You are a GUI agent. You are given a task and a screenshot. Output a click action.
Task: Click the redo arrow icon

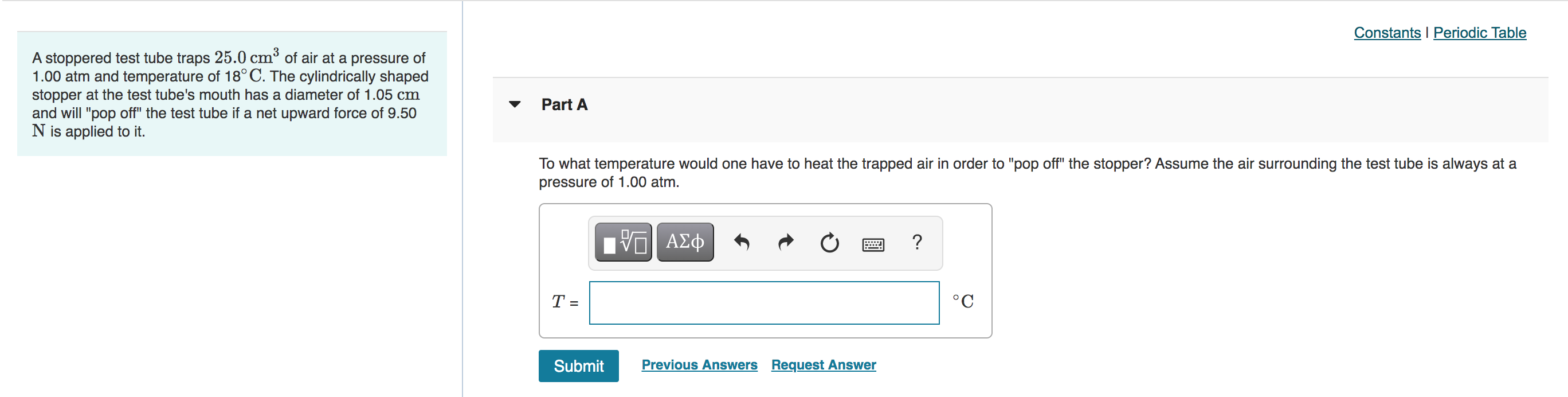point(786,242)
